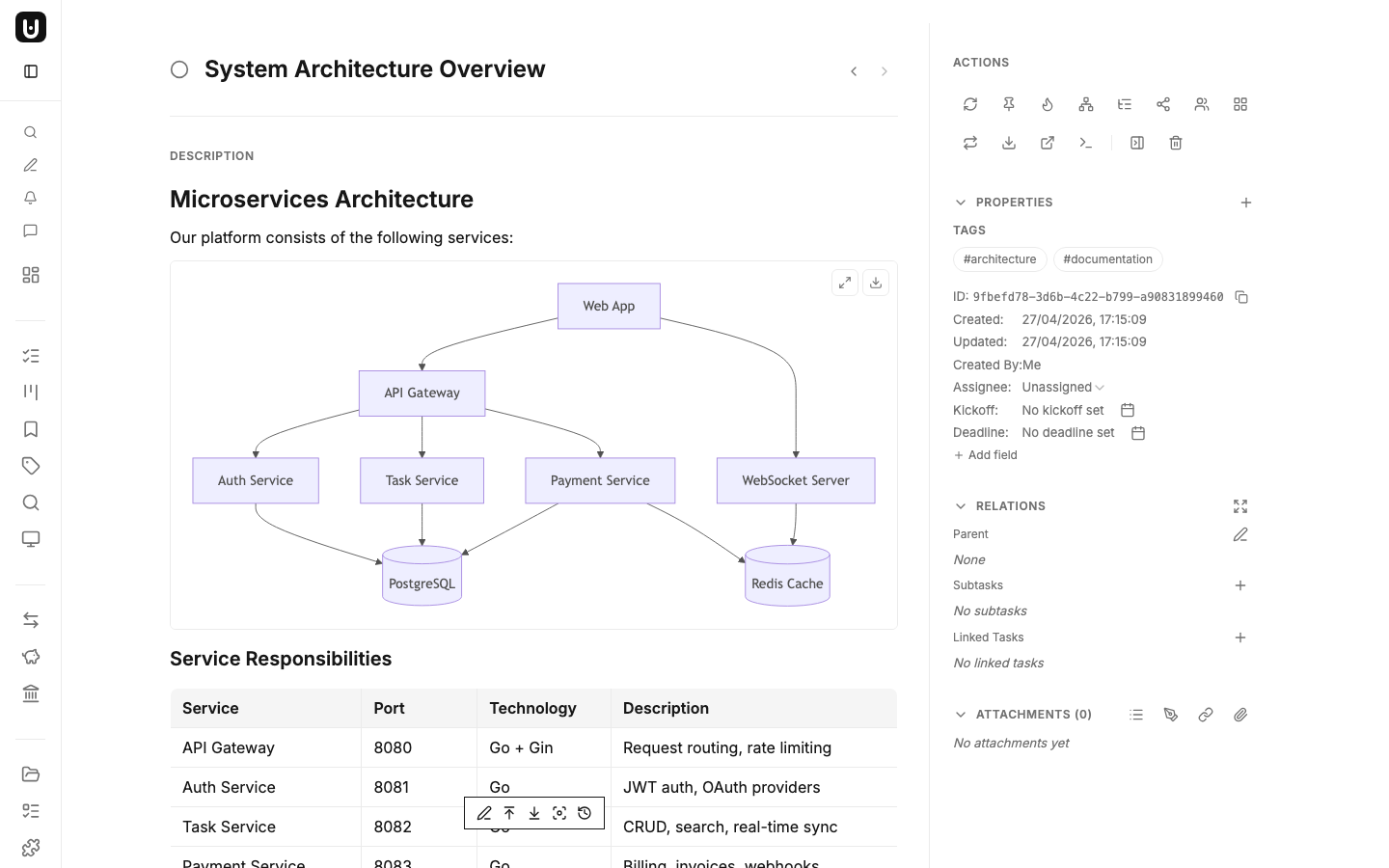The width and height of the screenshot is (1389, 868).
Task: Share the task using the share icon
Action: [x=1163, y=104]
